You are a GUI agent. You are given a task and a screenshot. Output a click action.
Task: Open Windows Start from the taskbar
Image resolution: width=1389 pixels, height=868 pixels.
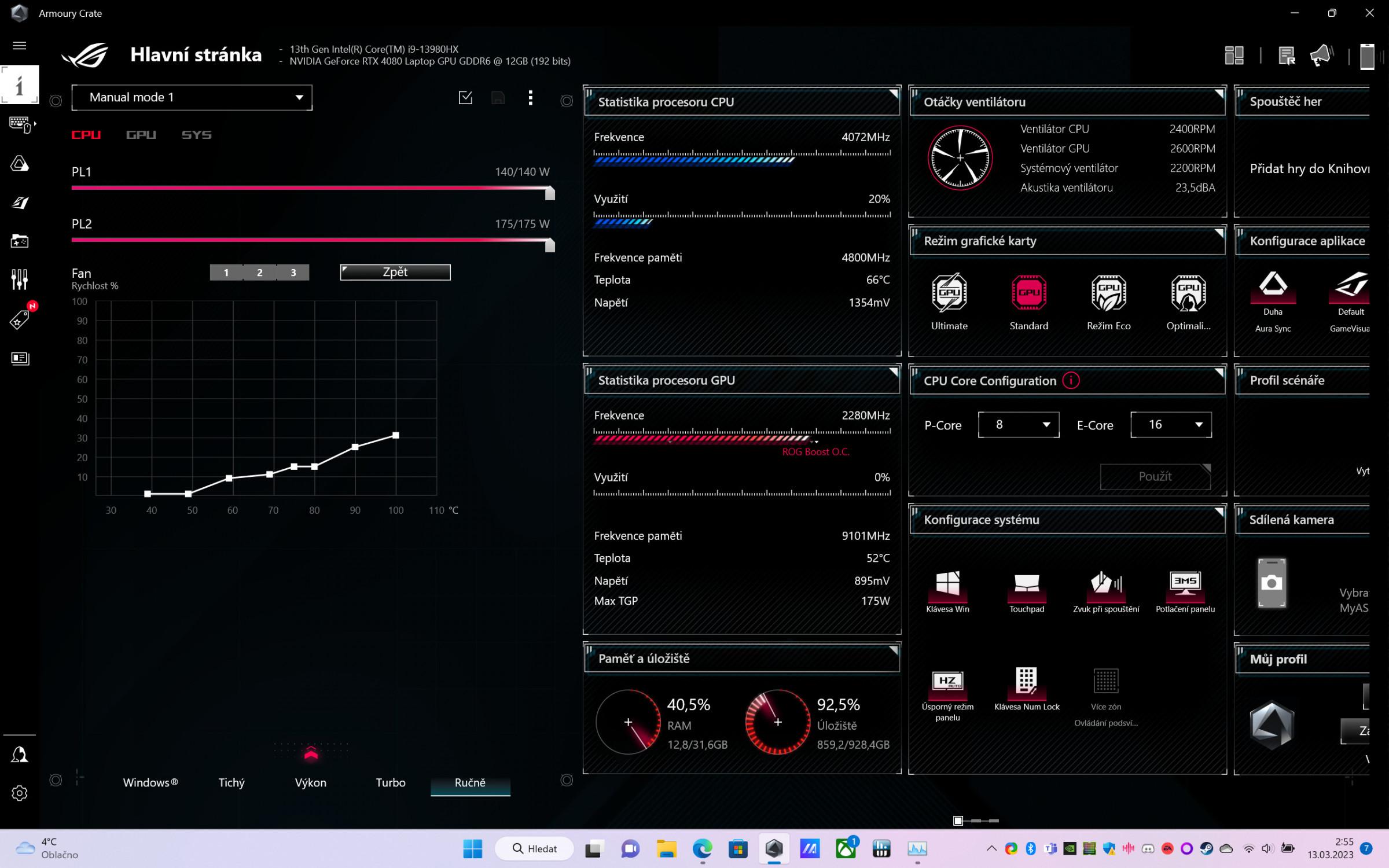click(x=472, y=849)
